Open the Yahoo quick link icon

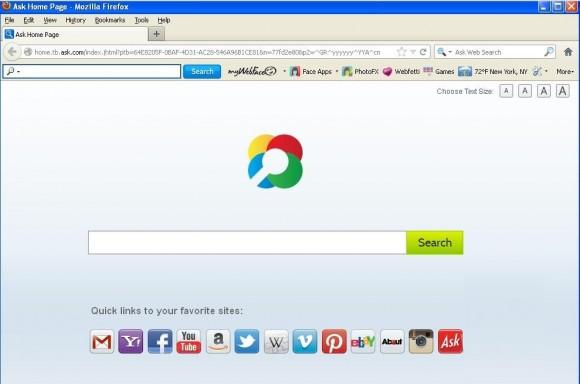[131, 341]
